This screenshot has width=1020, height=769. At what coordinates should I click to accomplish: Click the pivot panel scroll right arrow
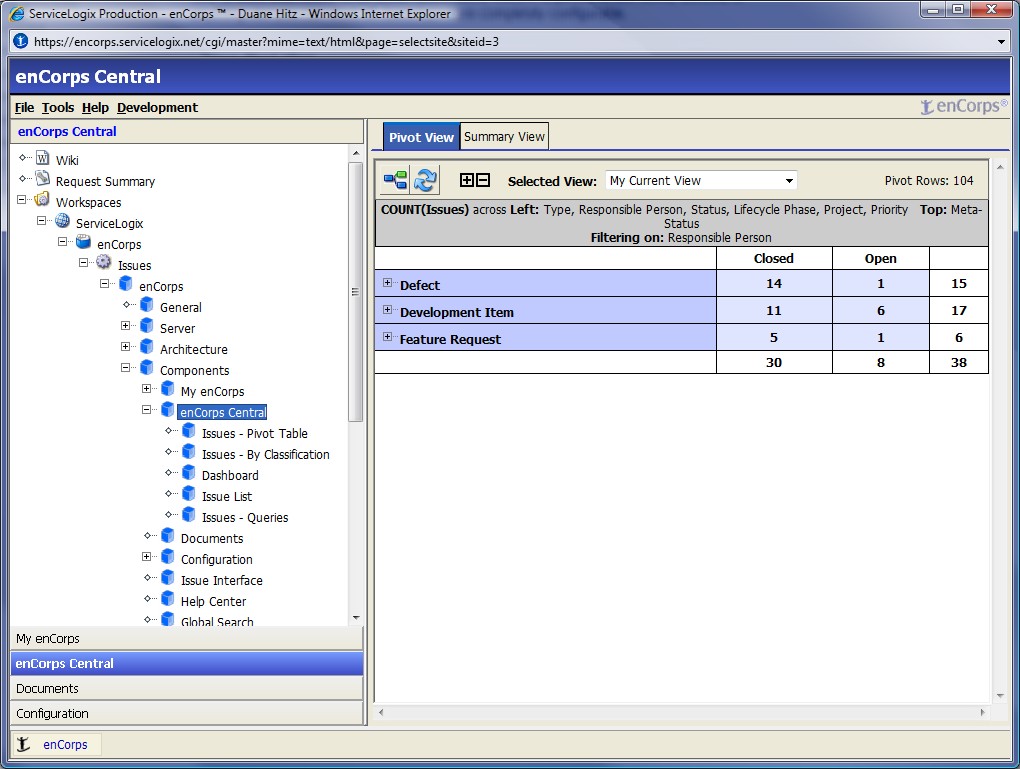(x=982, y=712)
